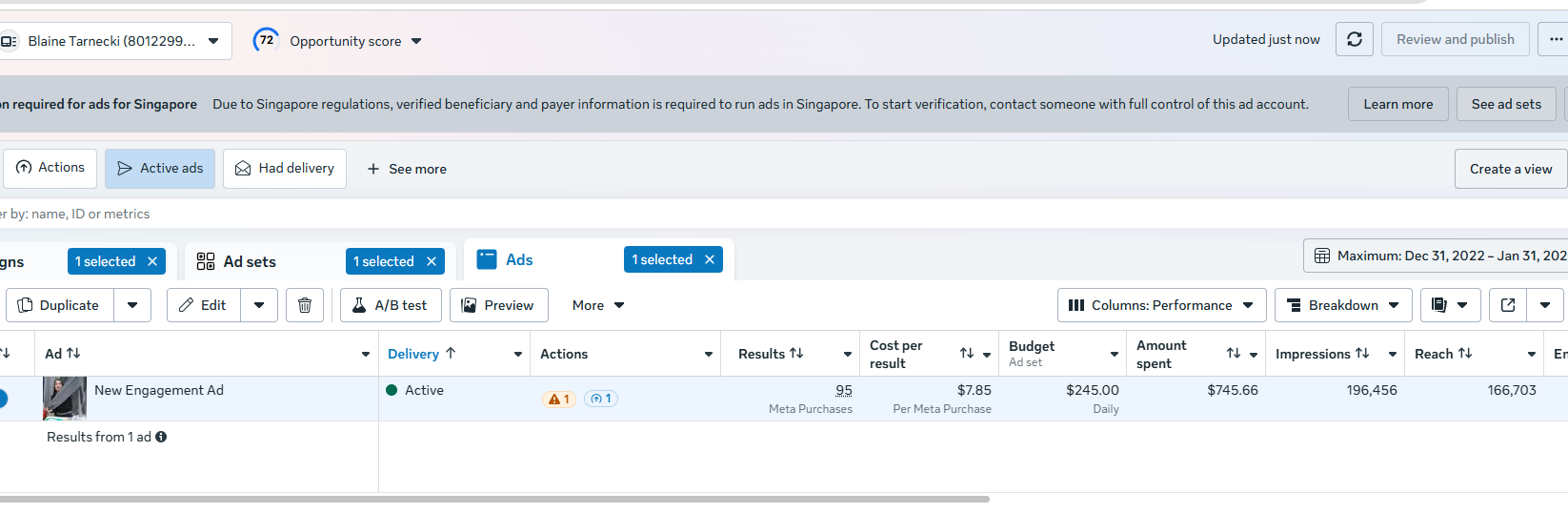Click the Edit button
This screenshot has height=513, width=1568.
pos(203,305)
